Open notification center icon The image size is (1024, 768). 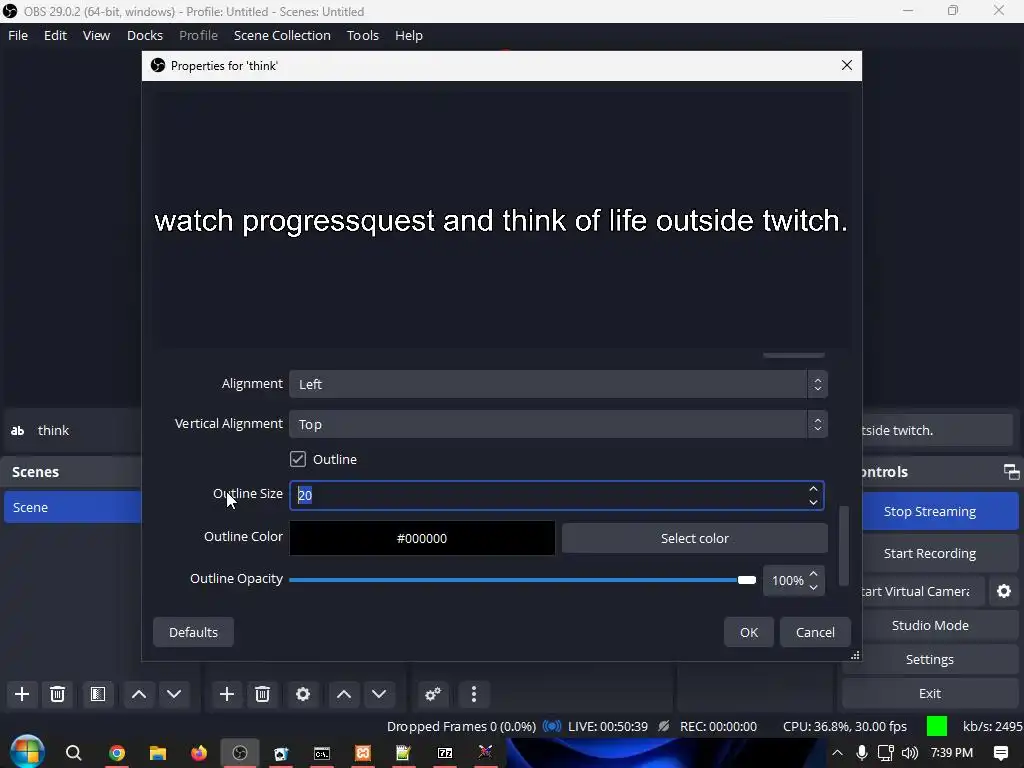click(1000, 753)
